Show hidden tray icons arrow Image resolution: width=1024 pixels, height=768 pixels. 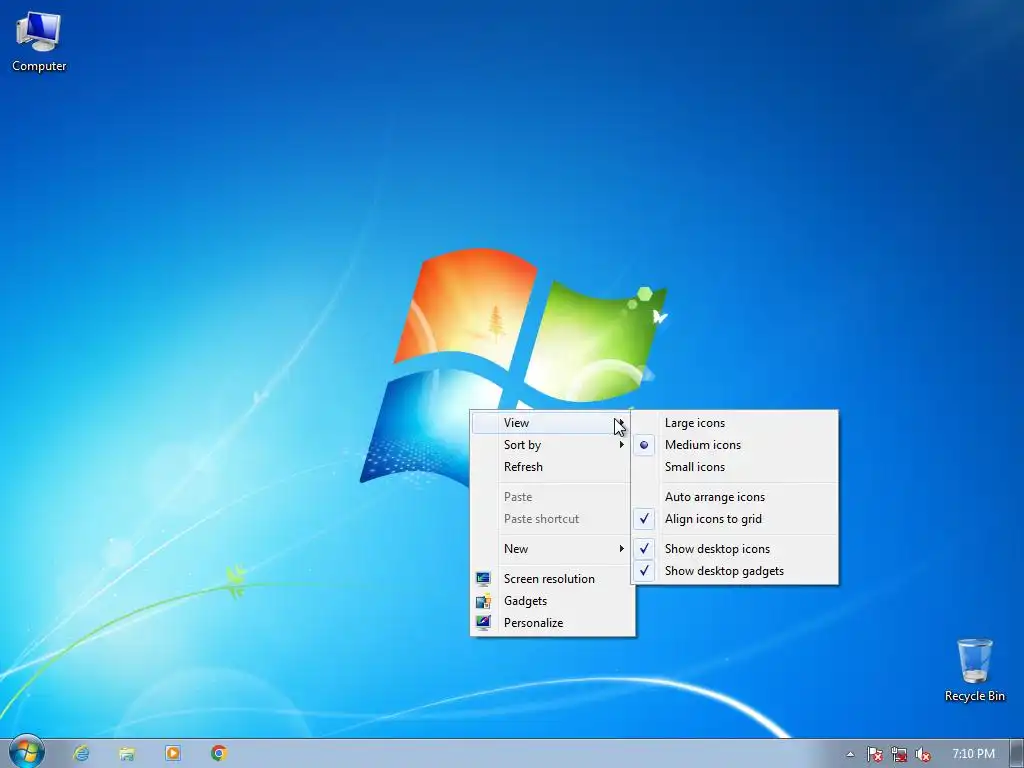tap(850, 754)
